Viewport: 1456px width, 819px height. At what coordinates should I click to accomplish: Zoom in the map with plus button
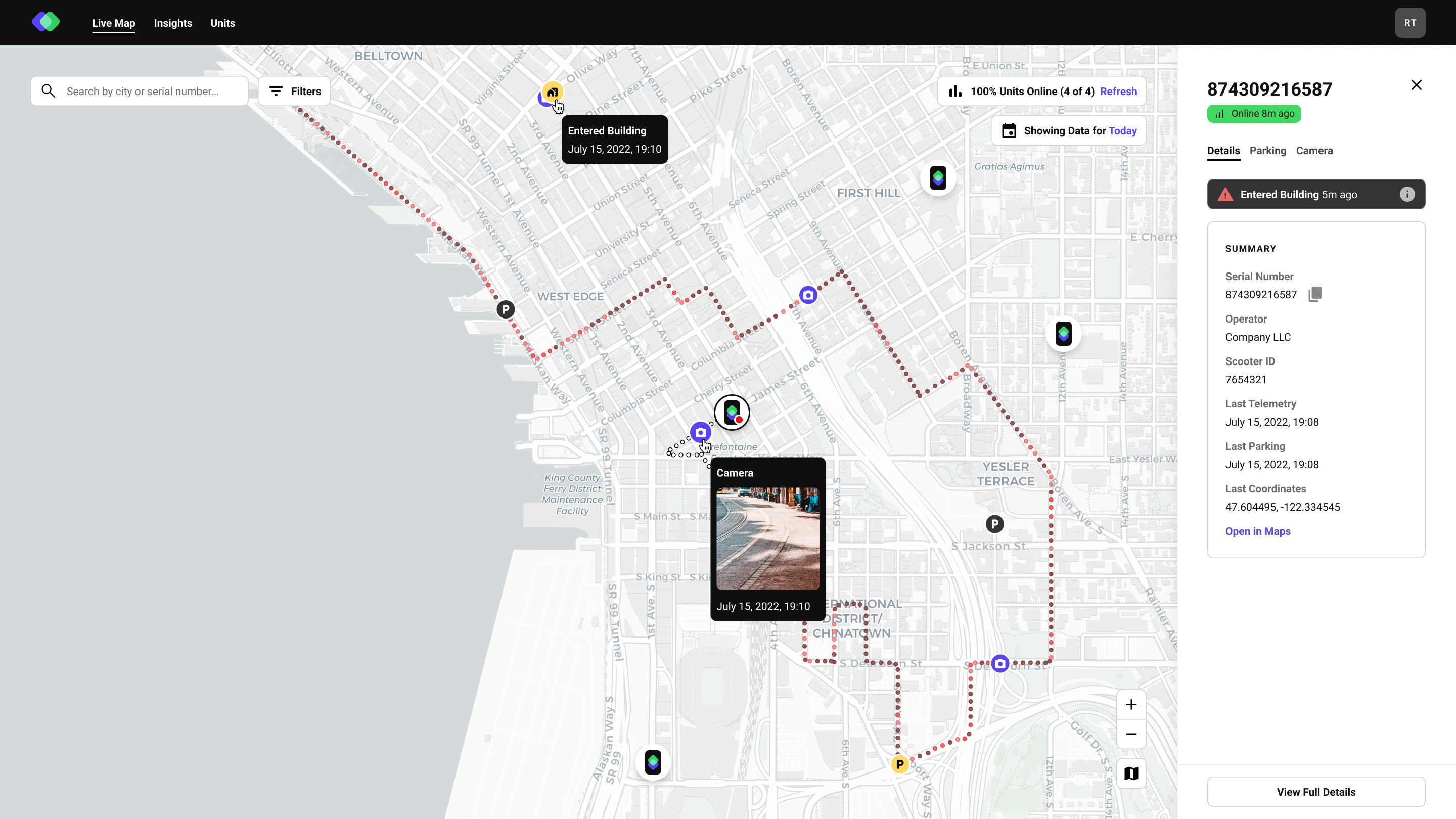coord(1131,704)
